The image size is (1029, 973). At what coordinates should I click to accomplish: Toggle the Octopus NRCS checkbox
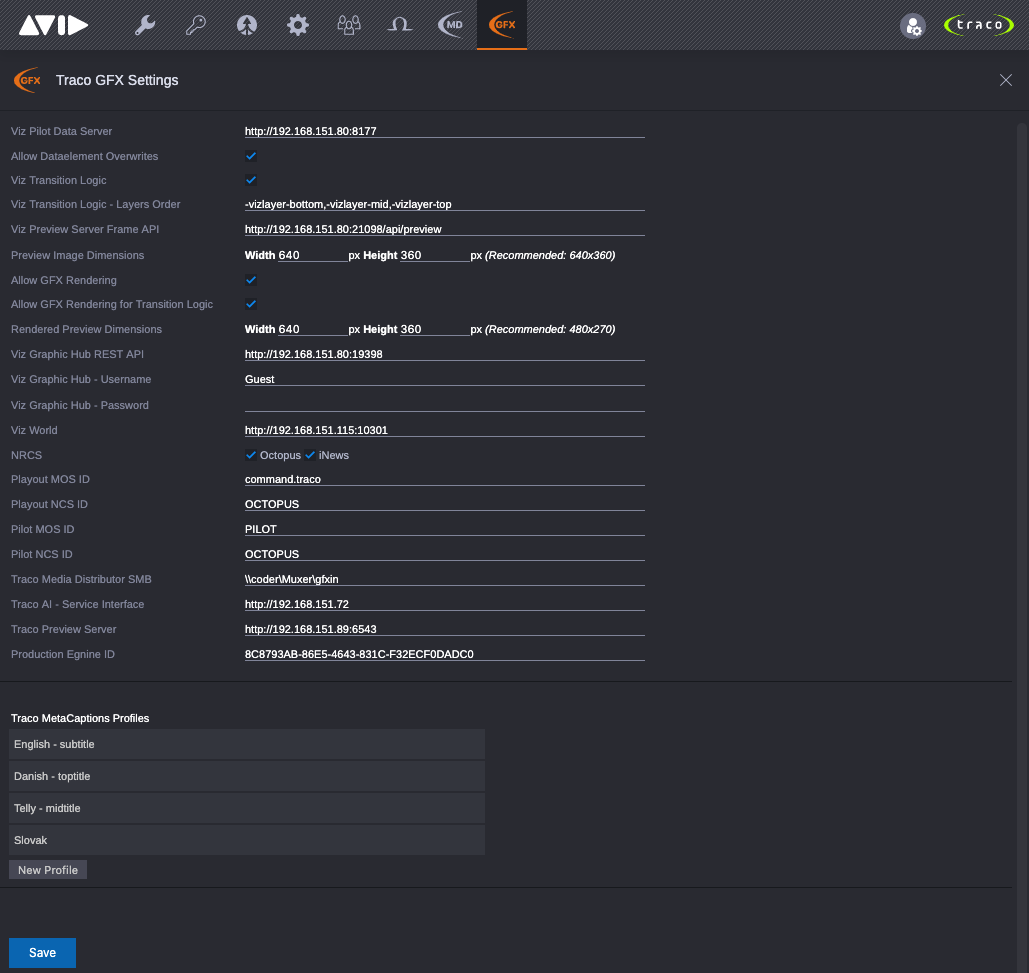point(251,455)
